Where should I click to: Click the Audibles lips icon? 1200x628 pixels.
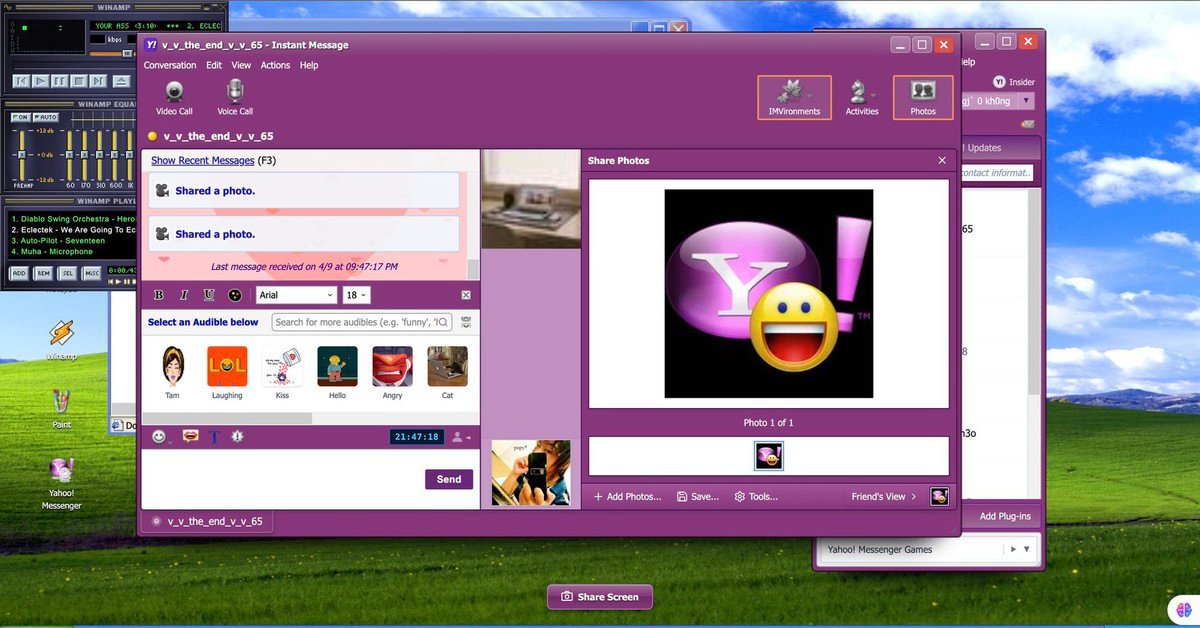coord(191,437)
